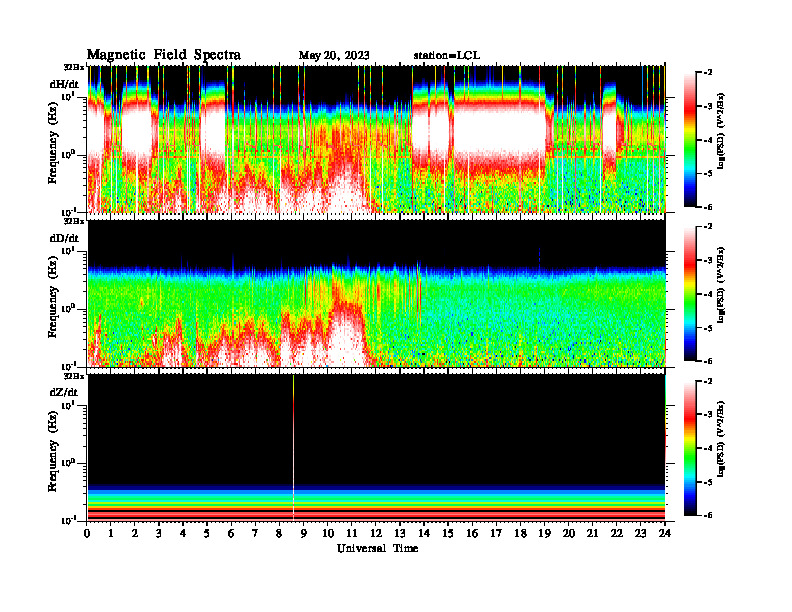Click the dH/dt spectrogram plot
This screenshot has height=612, width=792.
point(377,139)
